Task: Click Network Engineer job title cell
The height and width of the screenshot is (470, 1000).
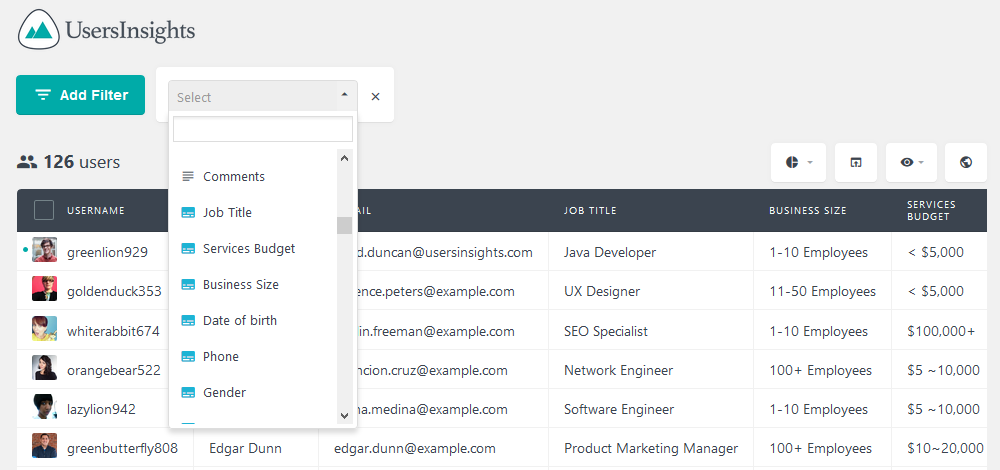Action: 619,371
